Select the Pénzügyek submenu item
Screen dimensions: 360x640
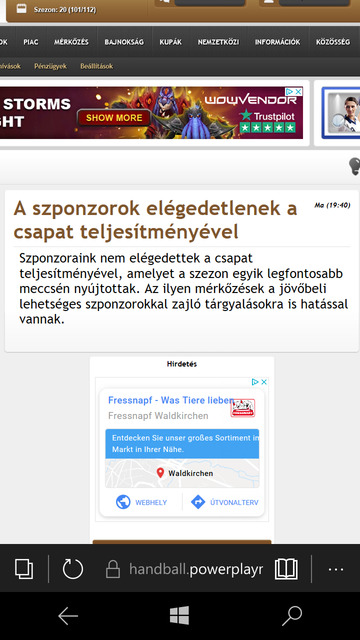tap(51, 66)
